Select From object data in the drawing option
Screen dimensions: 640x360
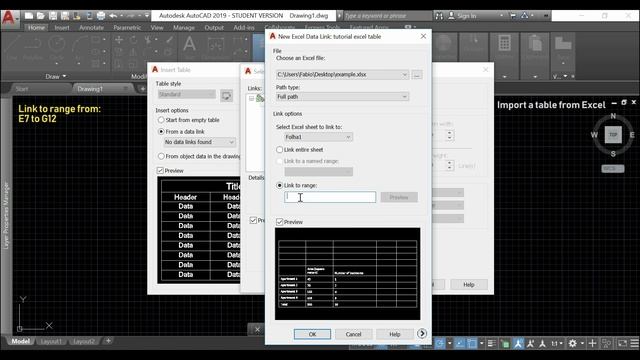coord(161,156)
